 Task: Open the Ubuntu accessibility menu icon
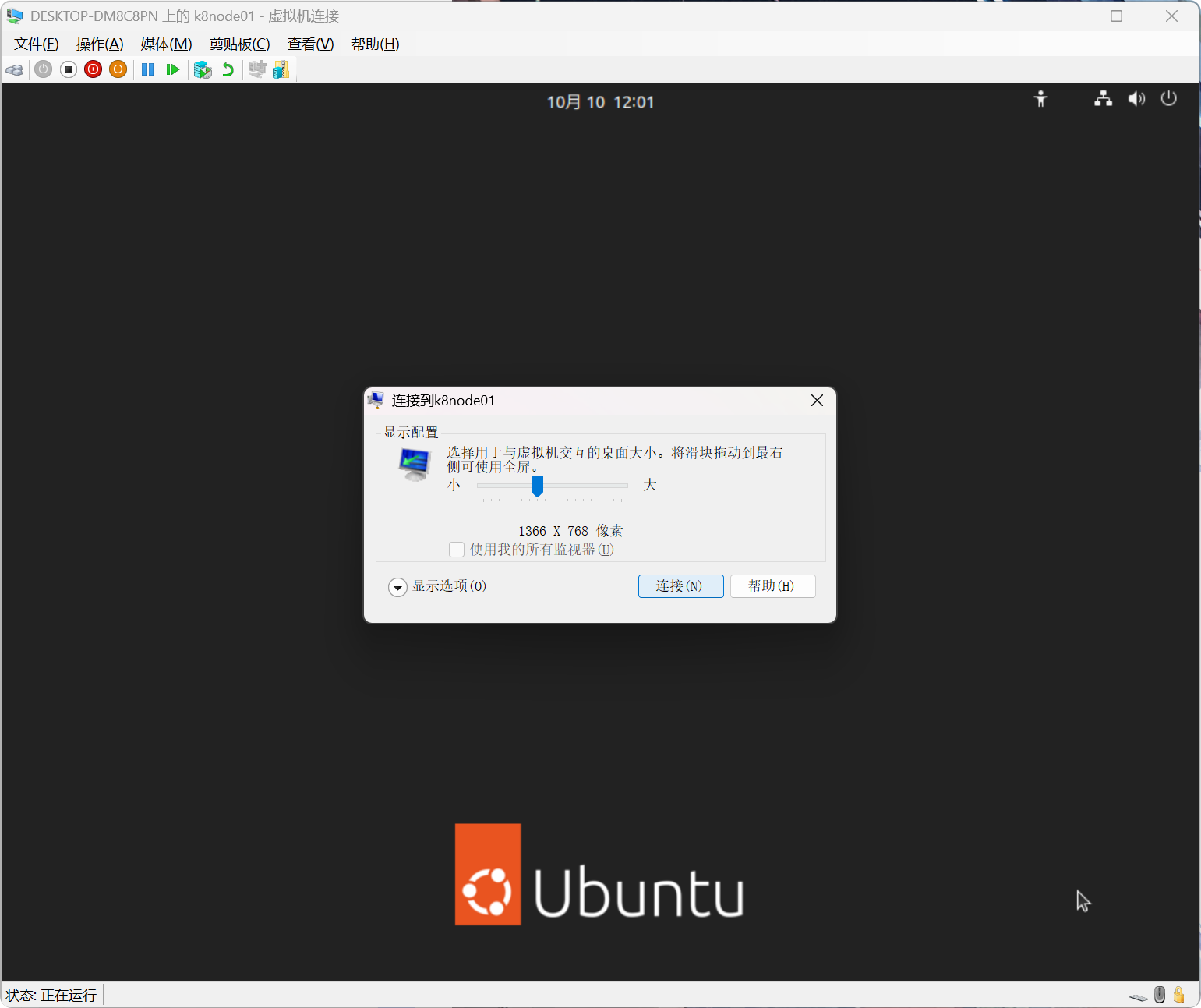tap(1040, 99)
